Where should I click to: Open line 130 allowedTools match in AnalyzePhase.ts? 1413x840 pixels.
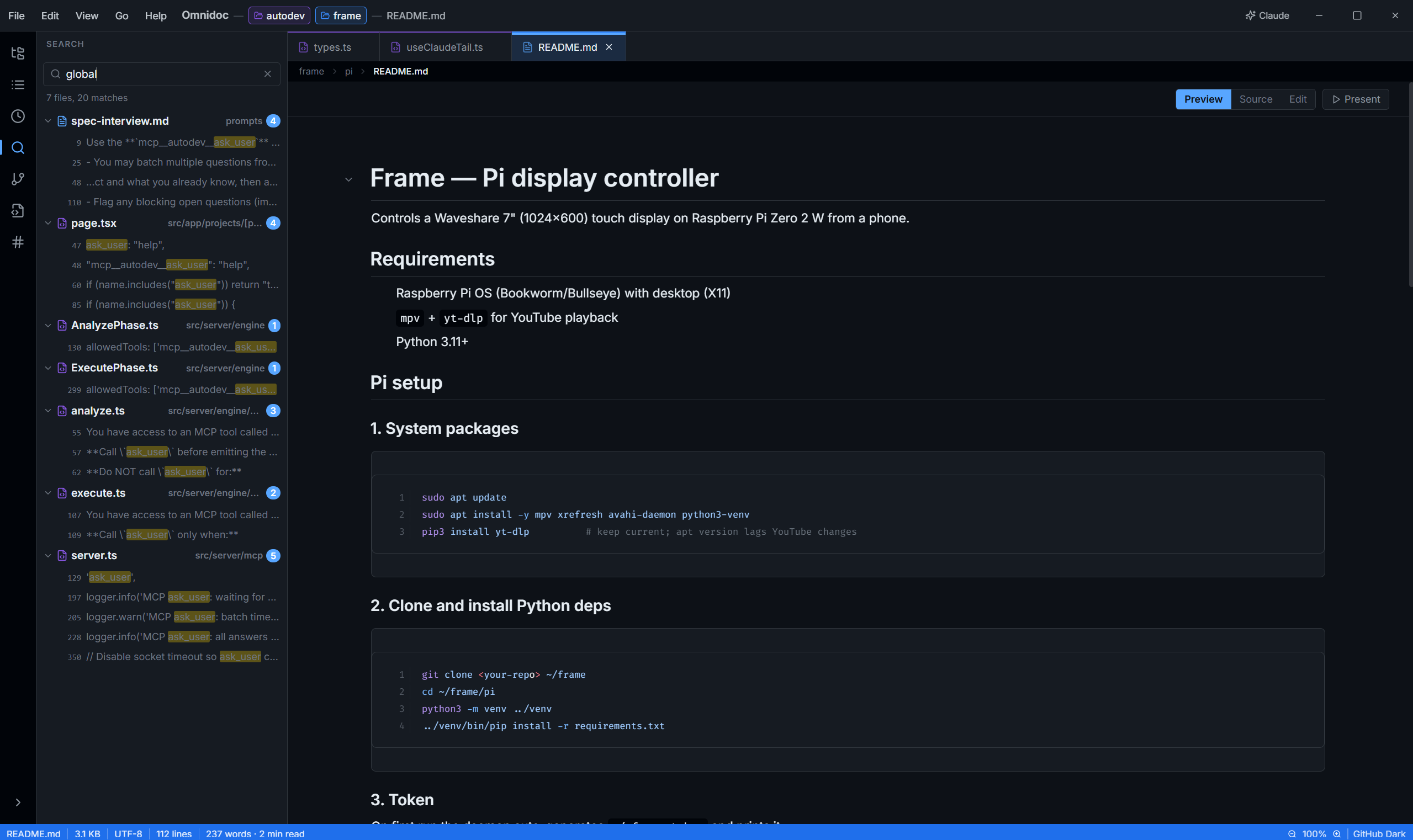coord(162,347)
